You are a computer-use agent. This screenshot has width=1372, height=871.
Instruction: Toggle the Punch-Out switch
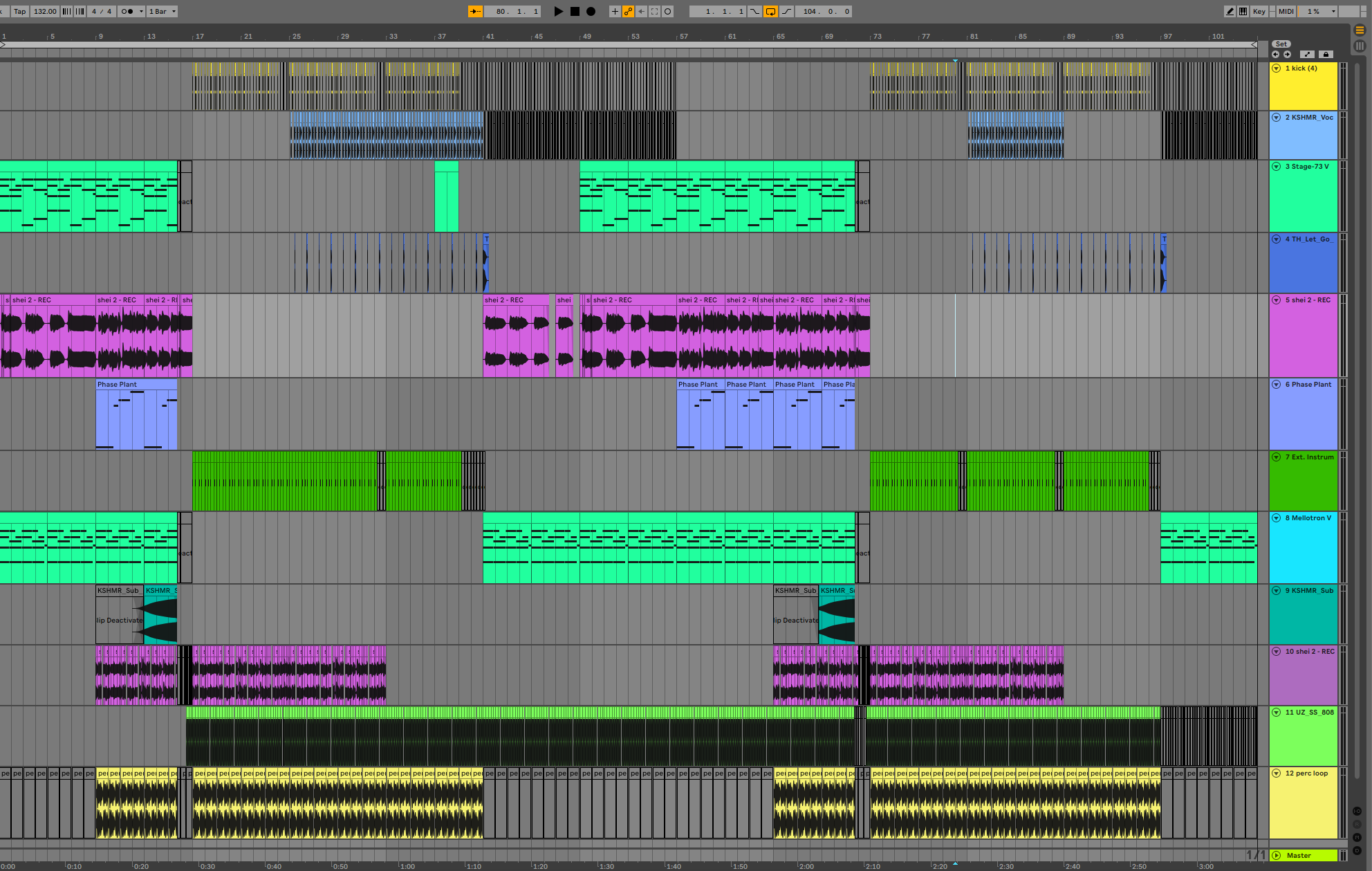click(x=787, y=12)
